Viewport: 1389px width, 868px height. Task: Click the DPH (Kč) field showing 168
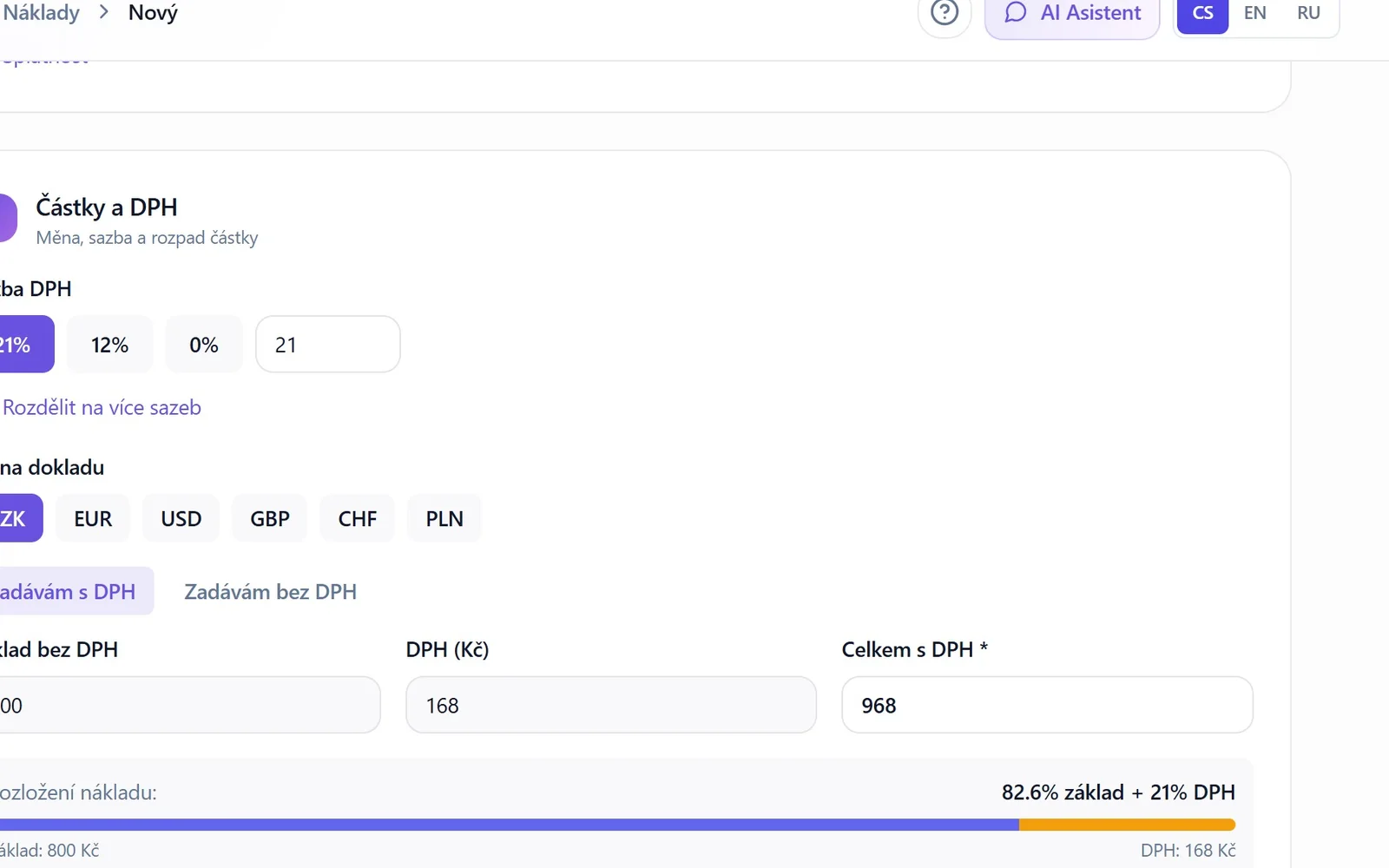pos(611,705)
